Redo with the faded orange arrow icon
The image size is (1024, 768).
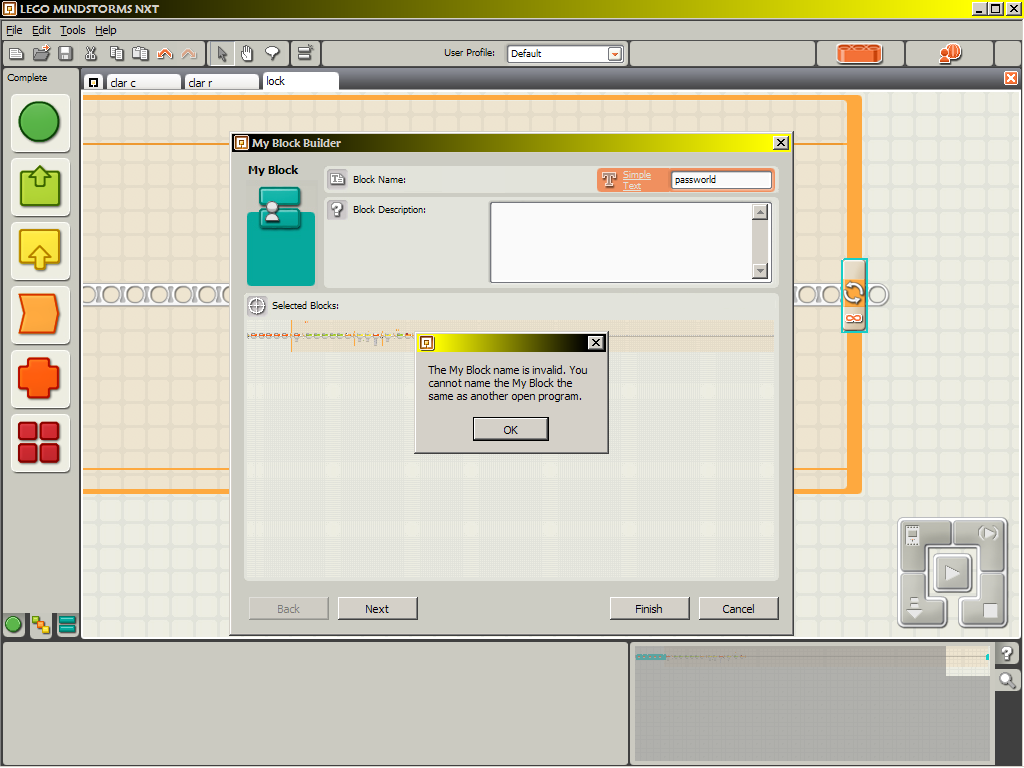click(189, 54)
